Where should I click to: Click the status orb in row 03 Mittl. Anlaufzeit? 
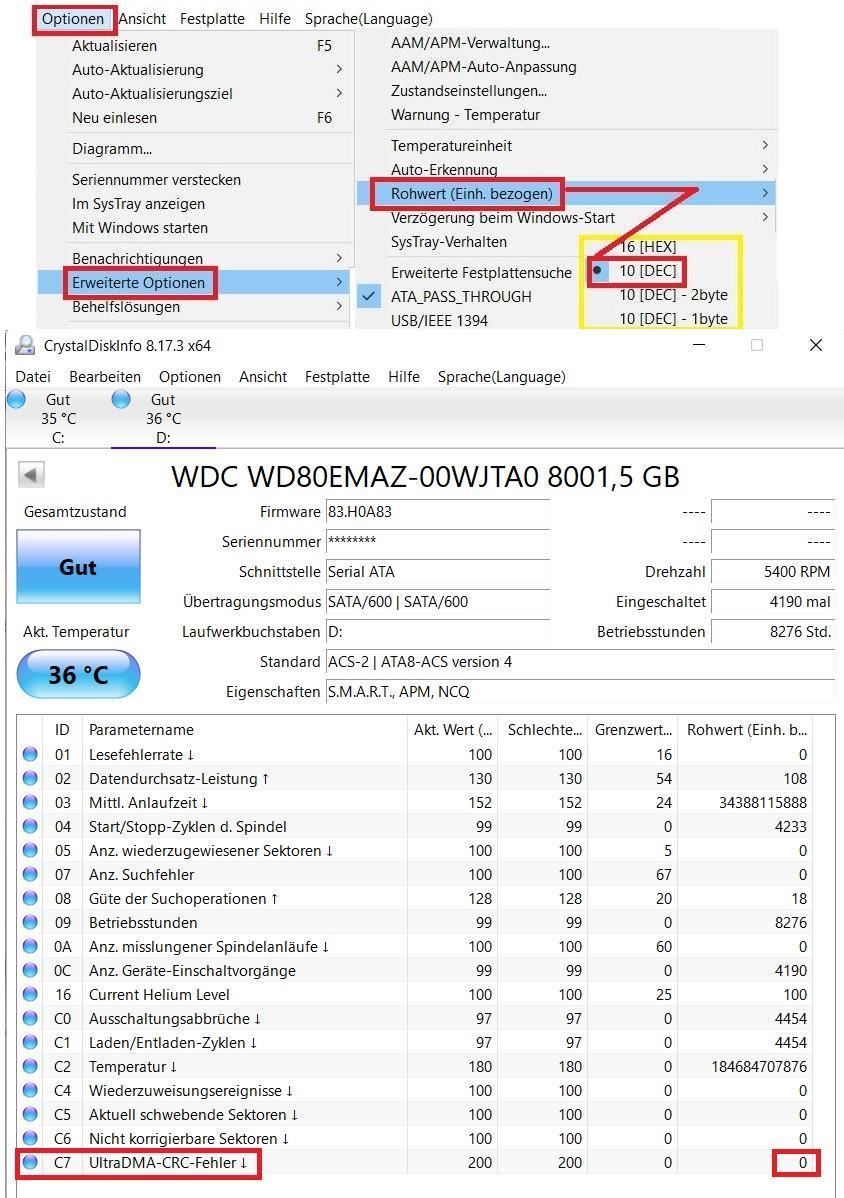coord(30,802)
